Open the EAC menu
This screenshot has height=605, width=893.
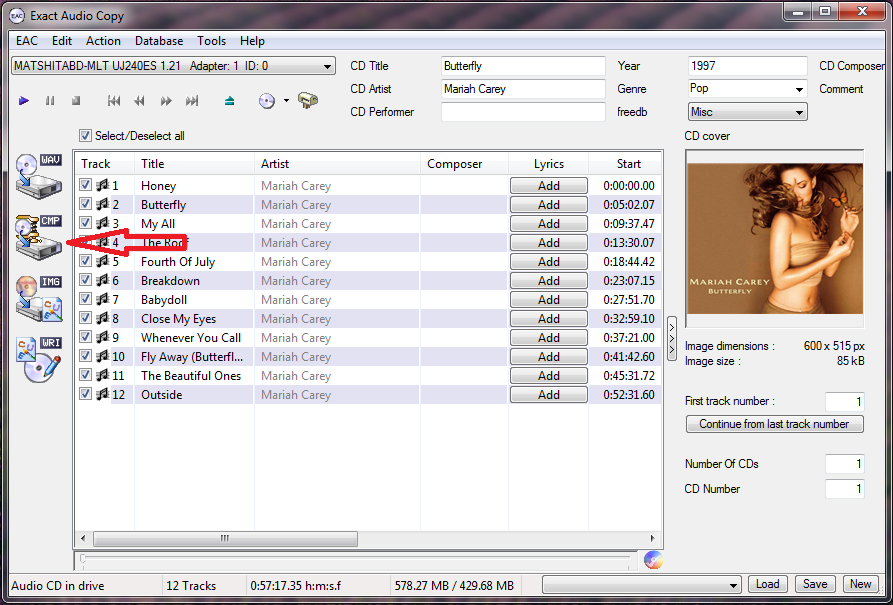tap(27, 41)
